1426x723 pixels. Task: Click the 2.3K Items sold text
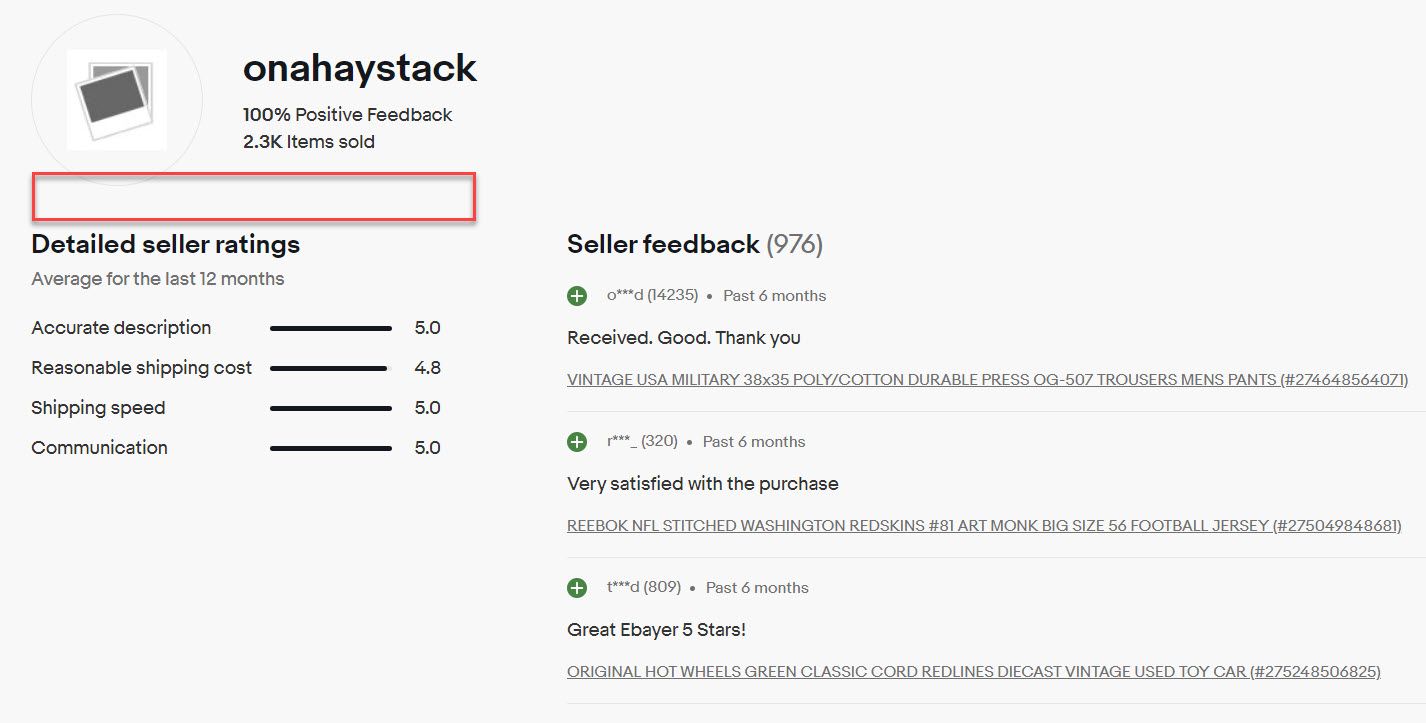click(x=309, y=142)
